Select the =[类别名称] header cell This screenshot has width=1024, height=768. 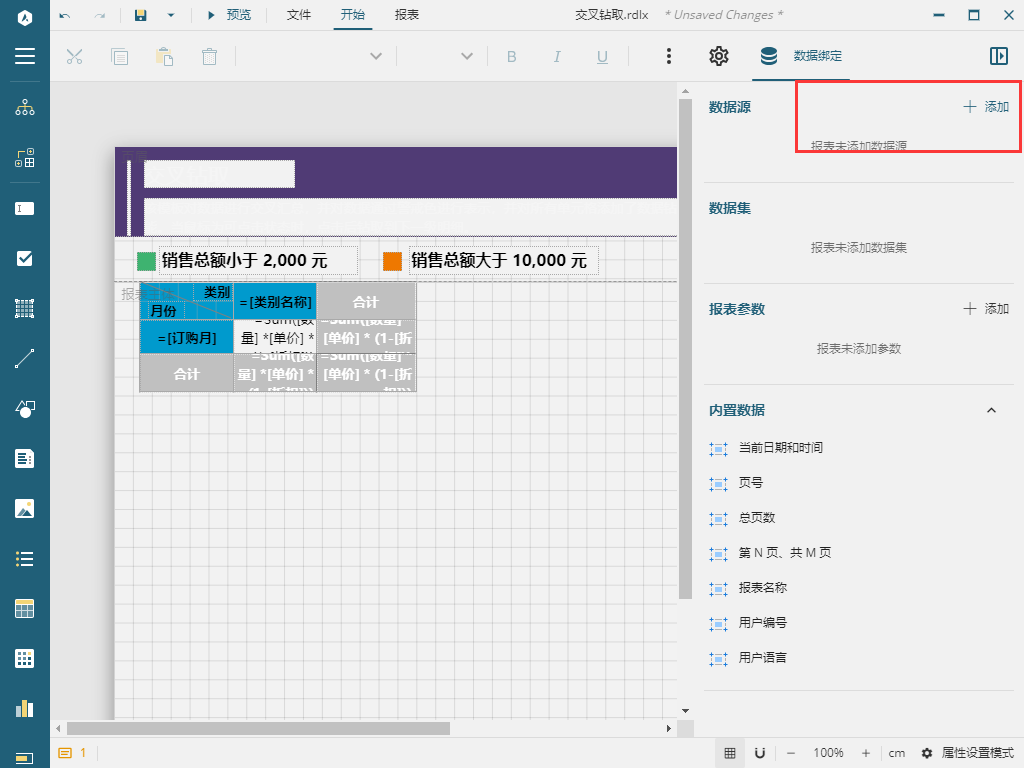coord(275,301)
